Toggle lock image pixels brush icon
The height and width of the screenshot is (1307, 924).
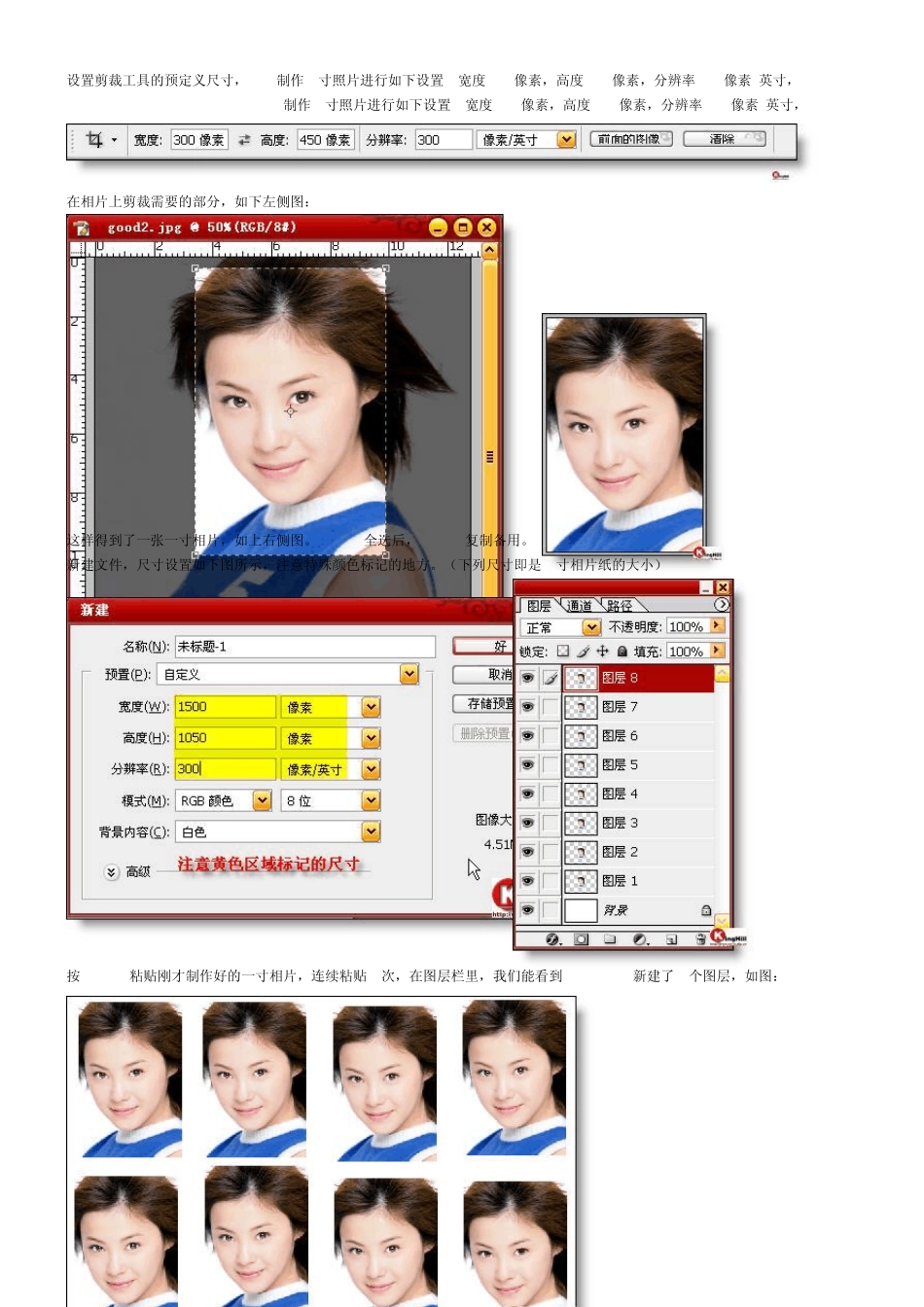pos(583,652)
